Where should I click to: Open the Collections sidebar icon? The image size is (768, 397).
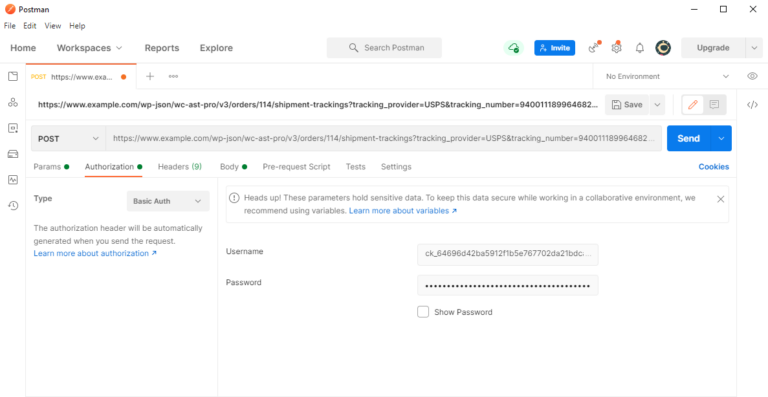[13, 76]
